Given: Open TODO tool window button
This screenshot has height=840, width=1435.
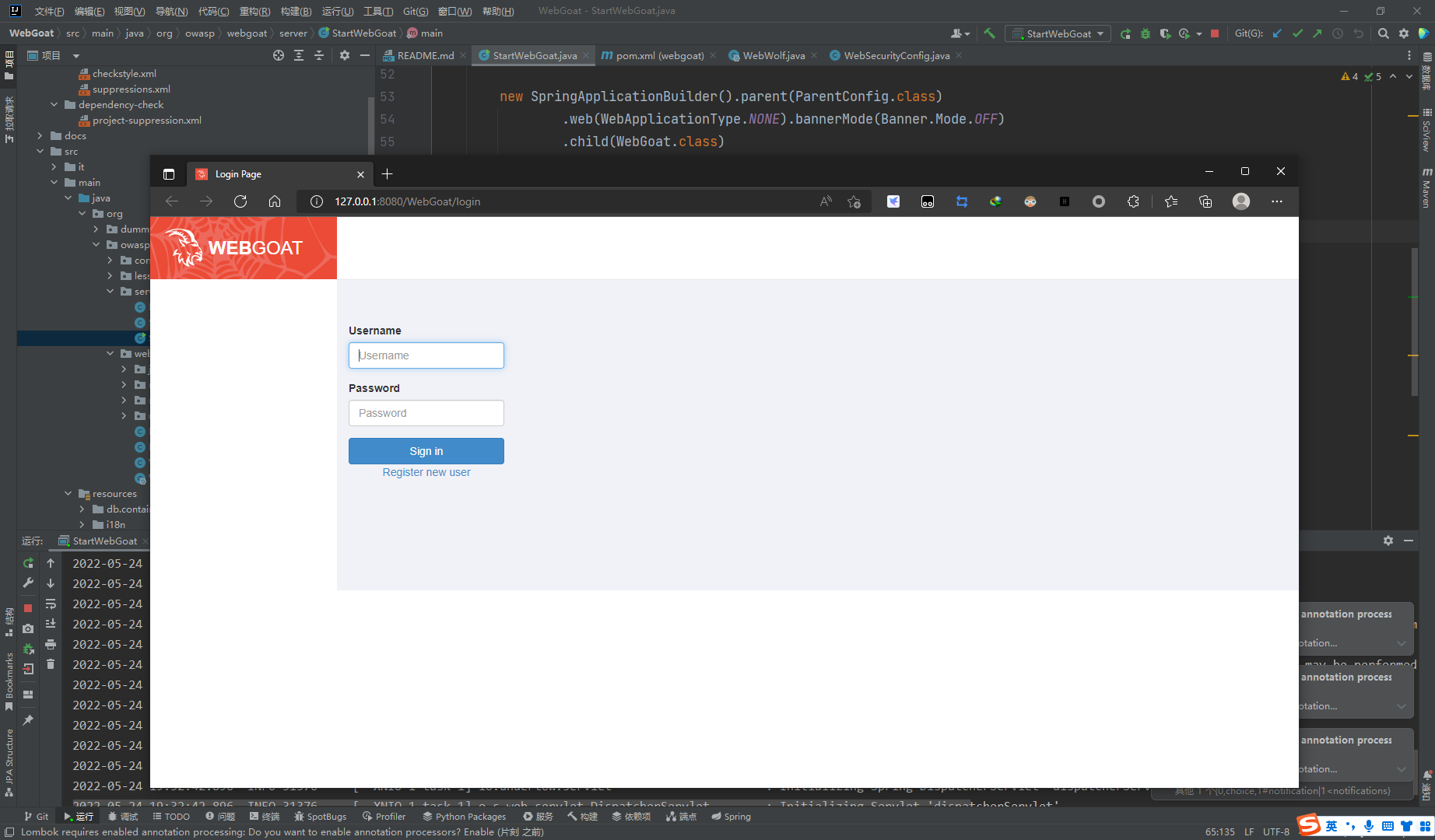Looking at the screenshot, I should point(171,816).
